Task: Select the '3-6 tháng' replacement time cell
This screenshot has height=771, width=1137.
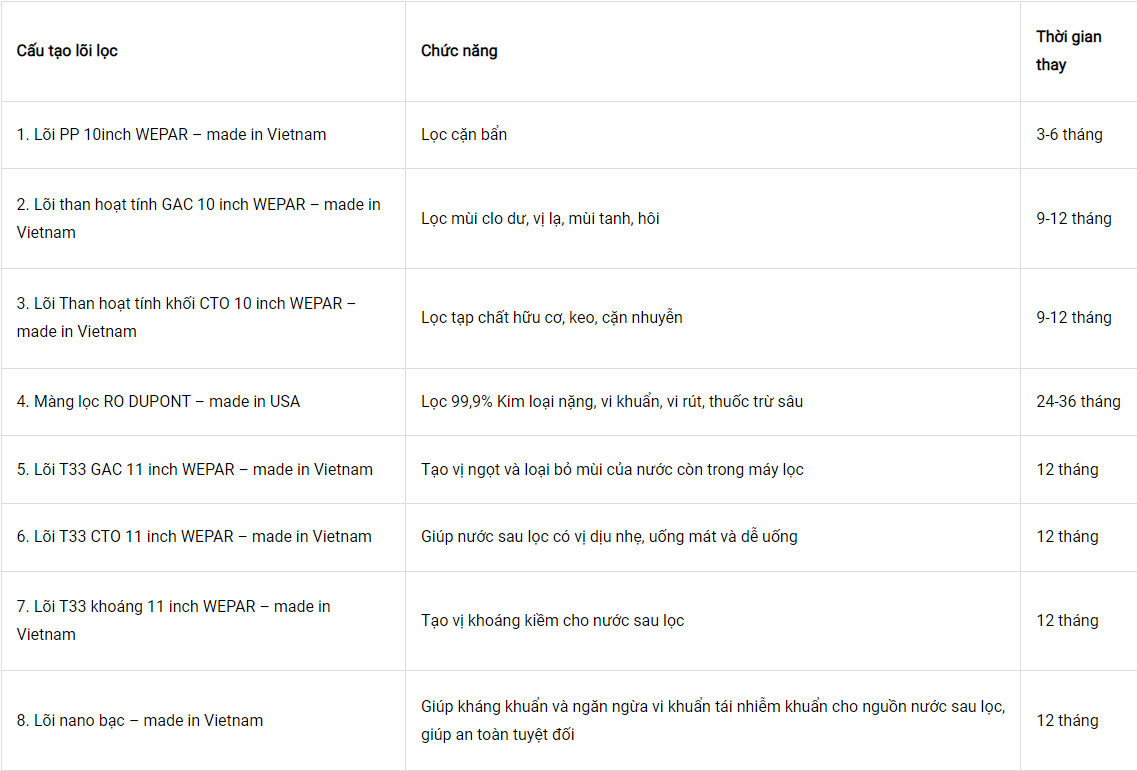Action: point(1069,135)
